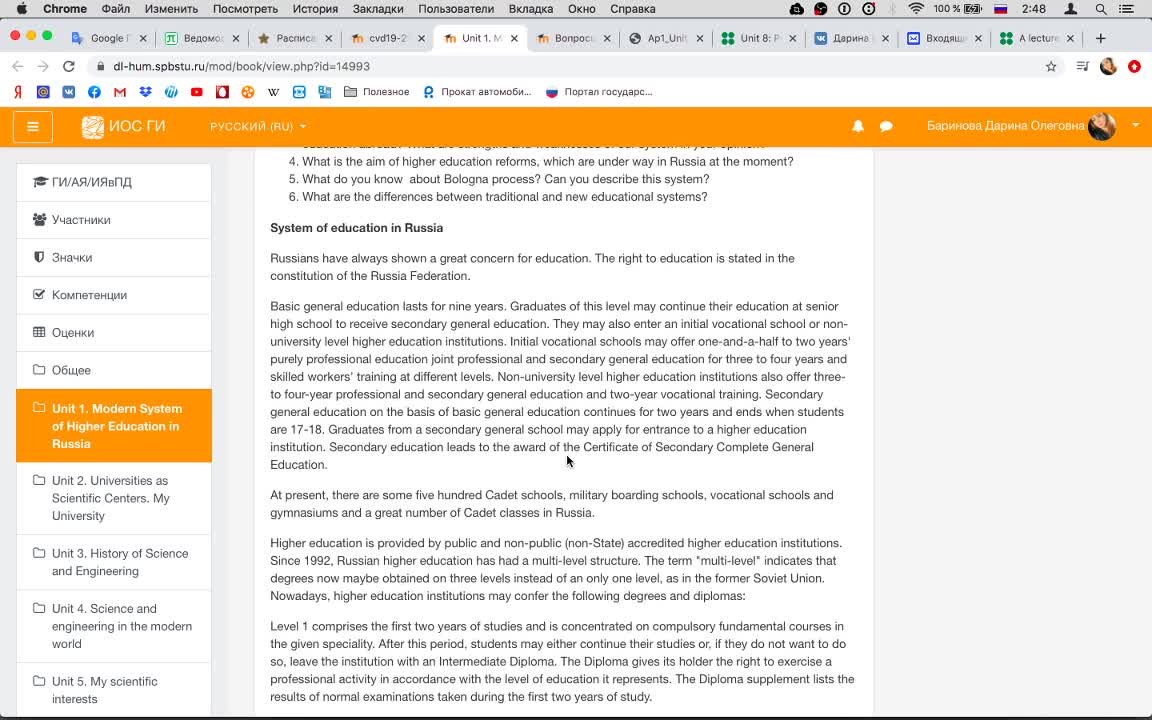Screen dimensions: 1152x720
Task: Switch to the Unit 8 tab
Action: (x=757, y=38)
